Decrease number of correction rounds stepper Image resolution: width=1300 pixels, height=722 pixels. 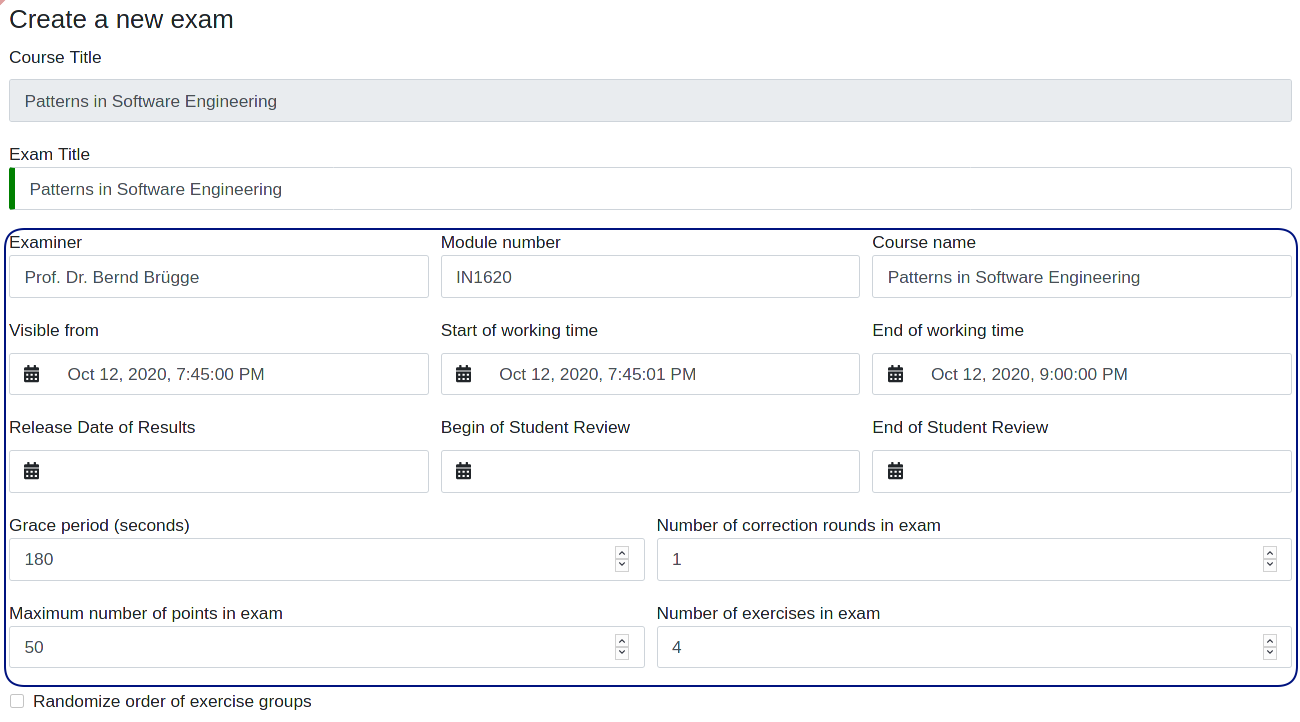1270,565
